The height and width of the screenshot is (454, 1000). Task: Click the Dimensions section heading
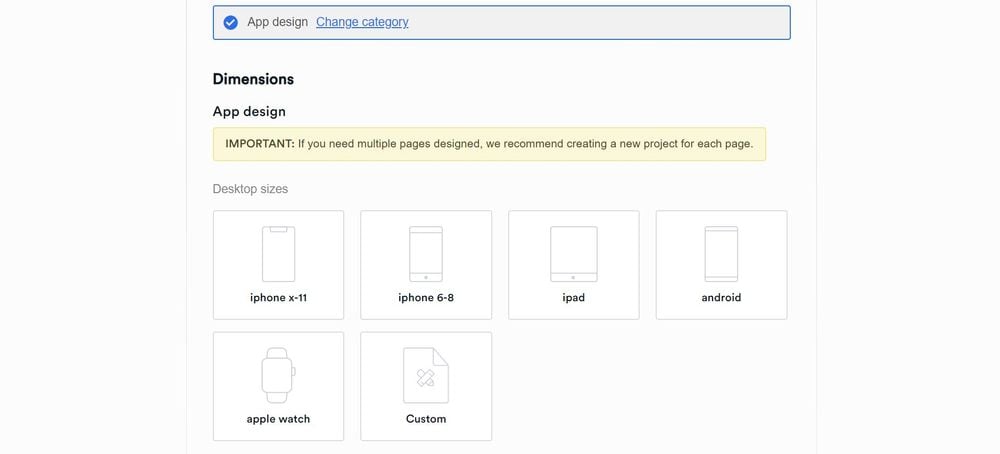coord(253,79)
